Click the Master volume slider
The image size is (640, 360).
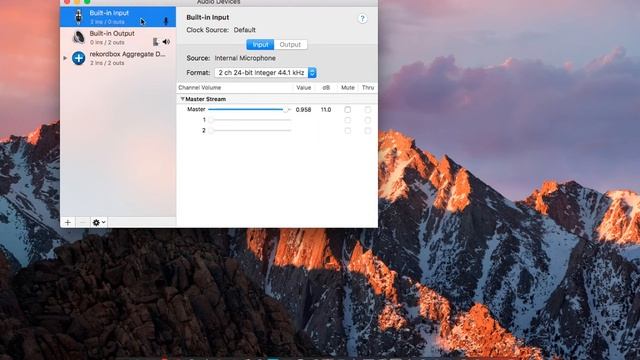tap(249, 109)
